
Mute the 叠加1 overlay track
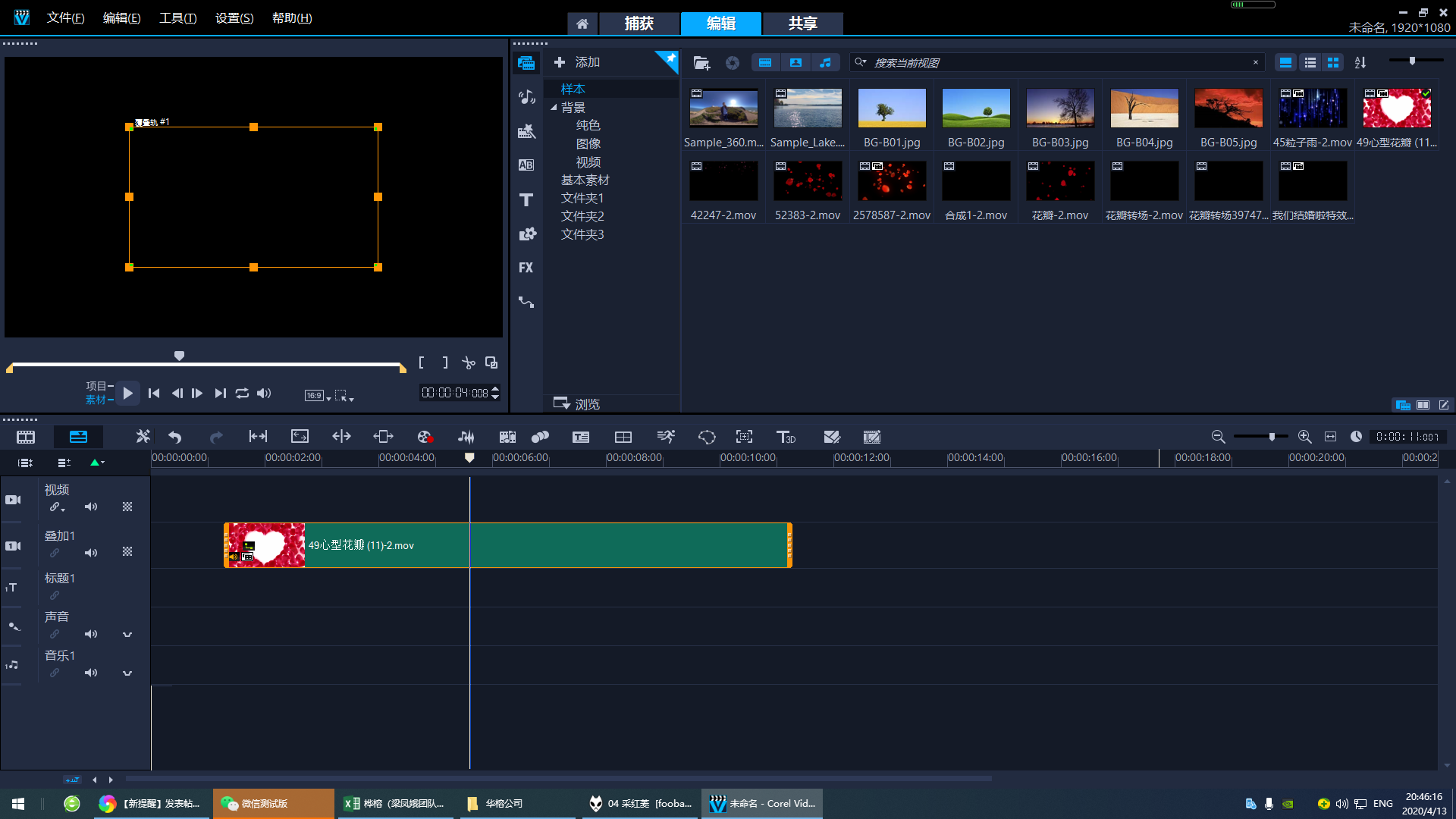click(x=91, y=554)
